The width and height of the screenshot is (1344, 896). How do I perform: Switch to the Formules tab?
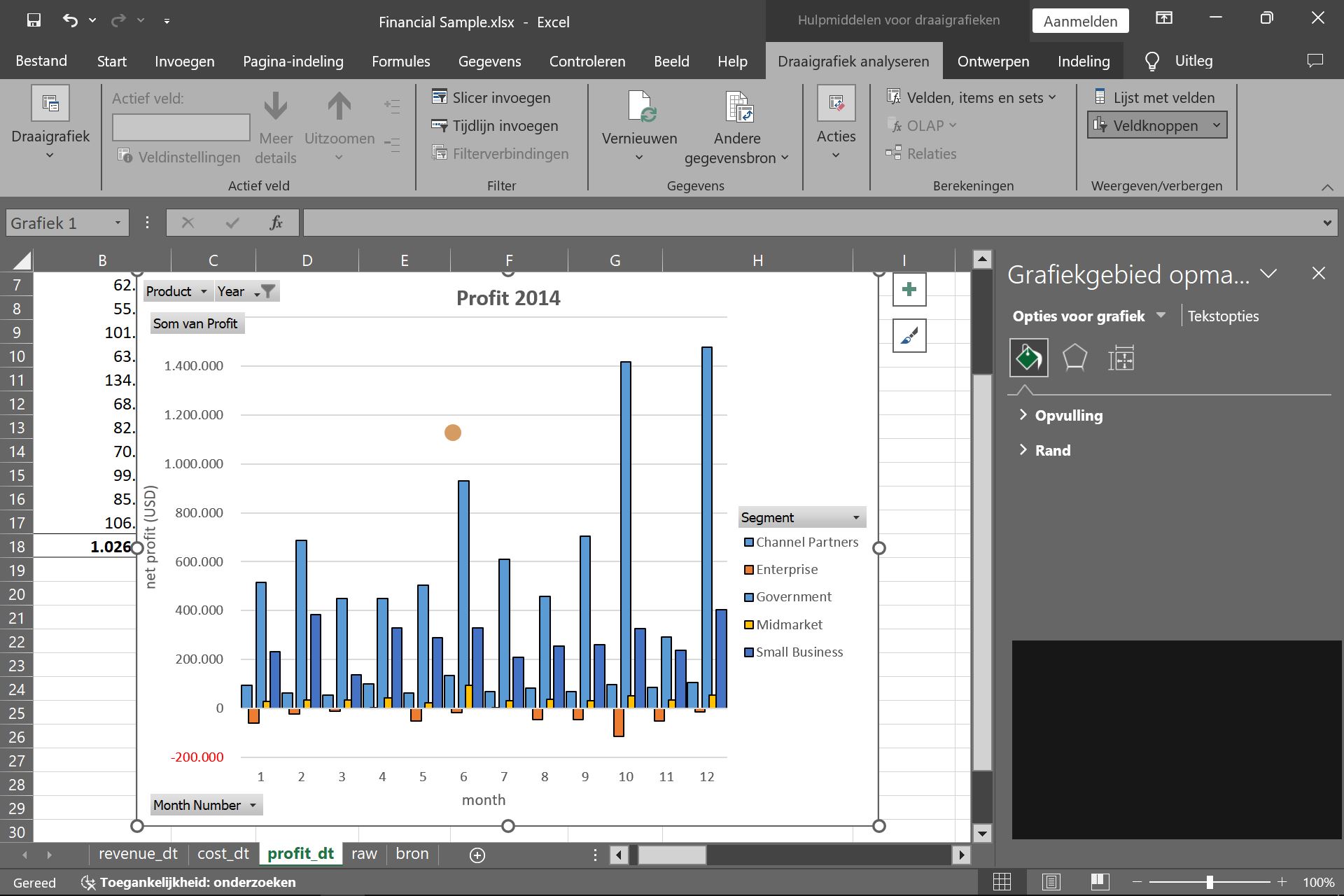coord(400,61)
